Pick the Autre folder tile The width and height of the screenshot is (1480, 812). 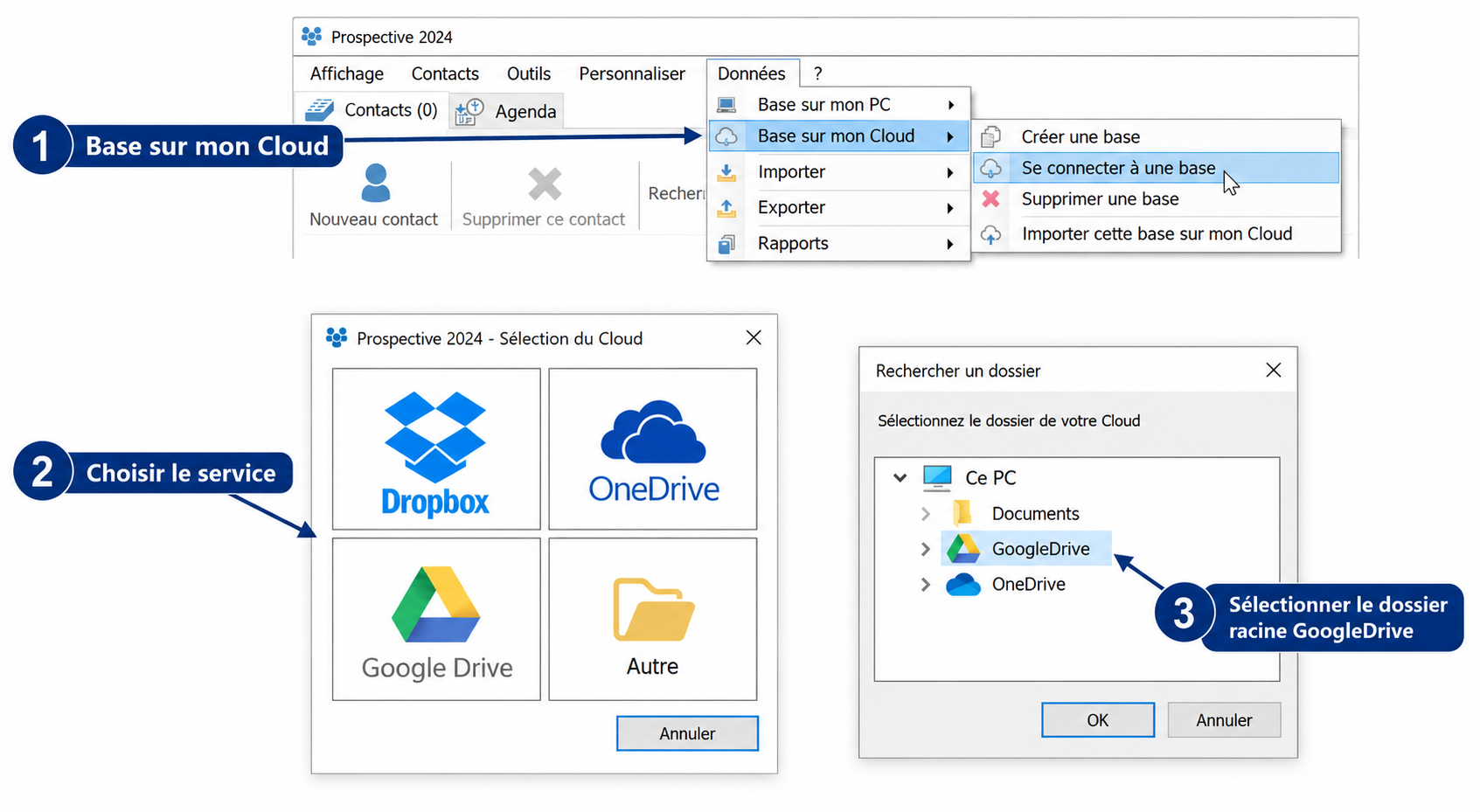(x=653, y=619)
